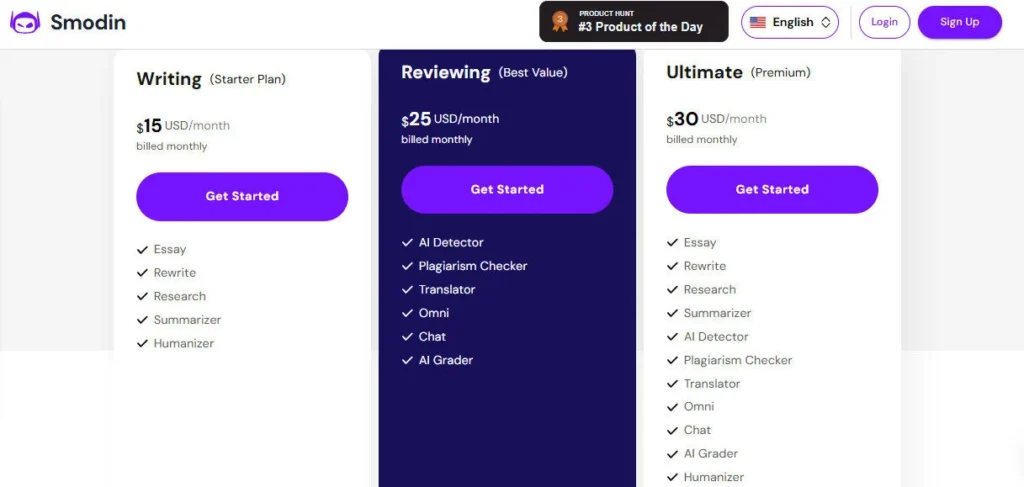
Task: Click the checkmark next to Essay in Writing
Action: (142, 250)
